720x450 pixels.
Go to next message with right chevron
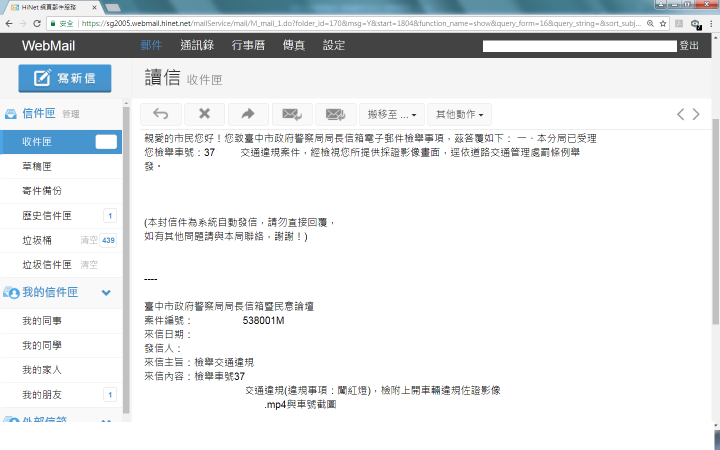coord(696,114)
